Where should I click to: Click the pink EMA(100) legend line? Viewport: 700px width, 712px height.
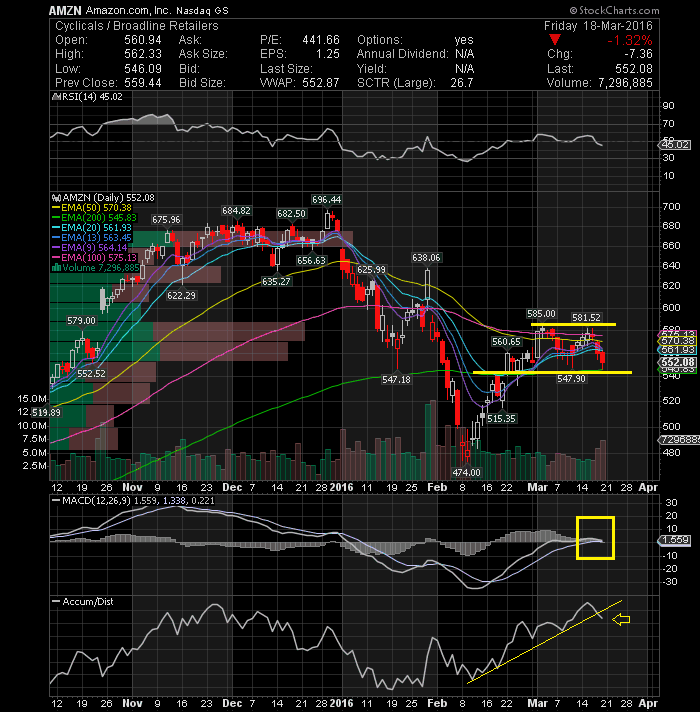56,257
